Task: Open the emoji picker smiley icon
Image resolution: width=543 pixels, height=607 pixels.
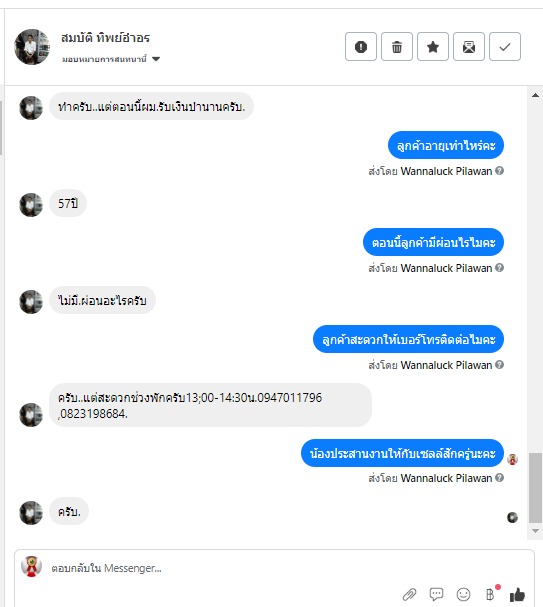Action: click(463, 594)
